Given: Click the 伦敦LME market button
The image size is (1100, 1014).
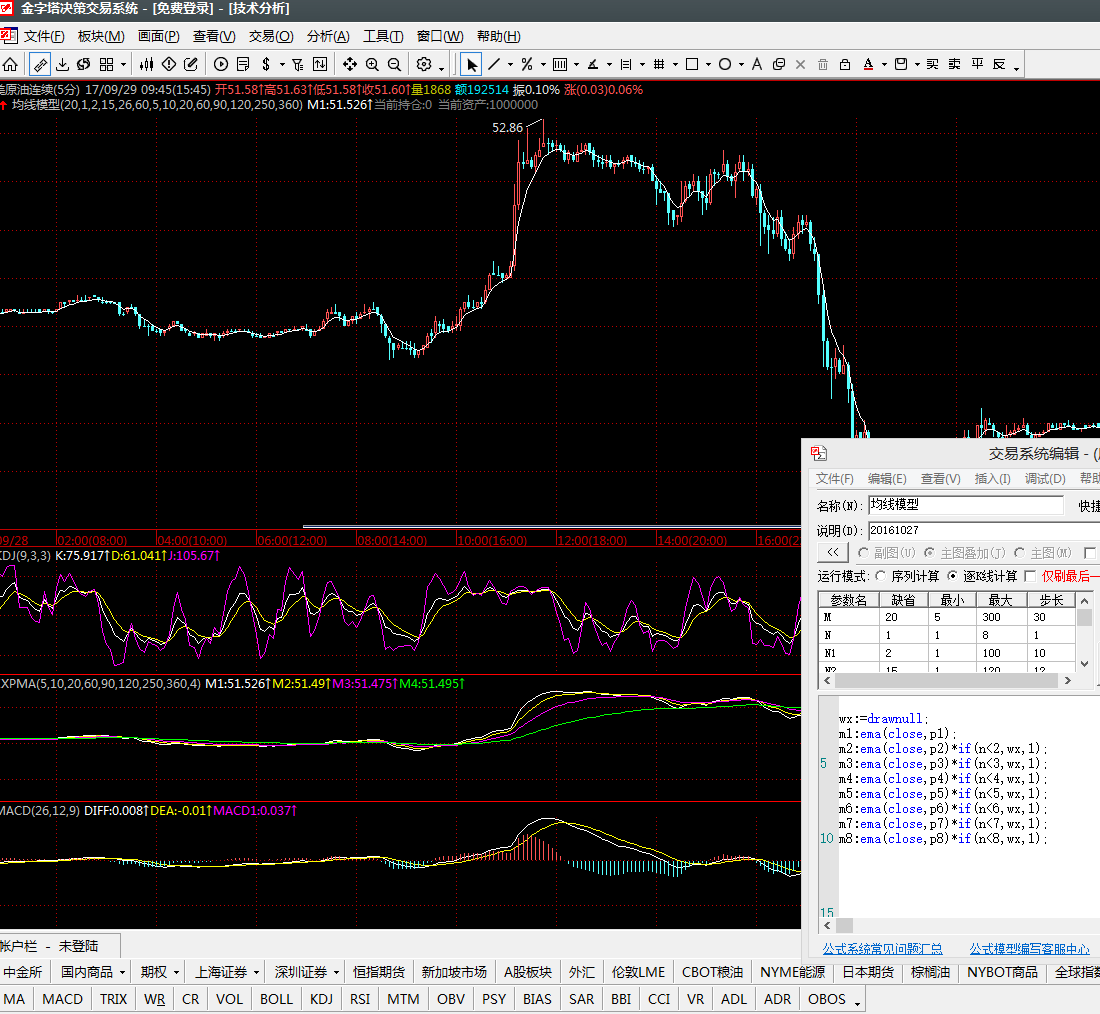Looking at the screenshot, I should [638, 972].
